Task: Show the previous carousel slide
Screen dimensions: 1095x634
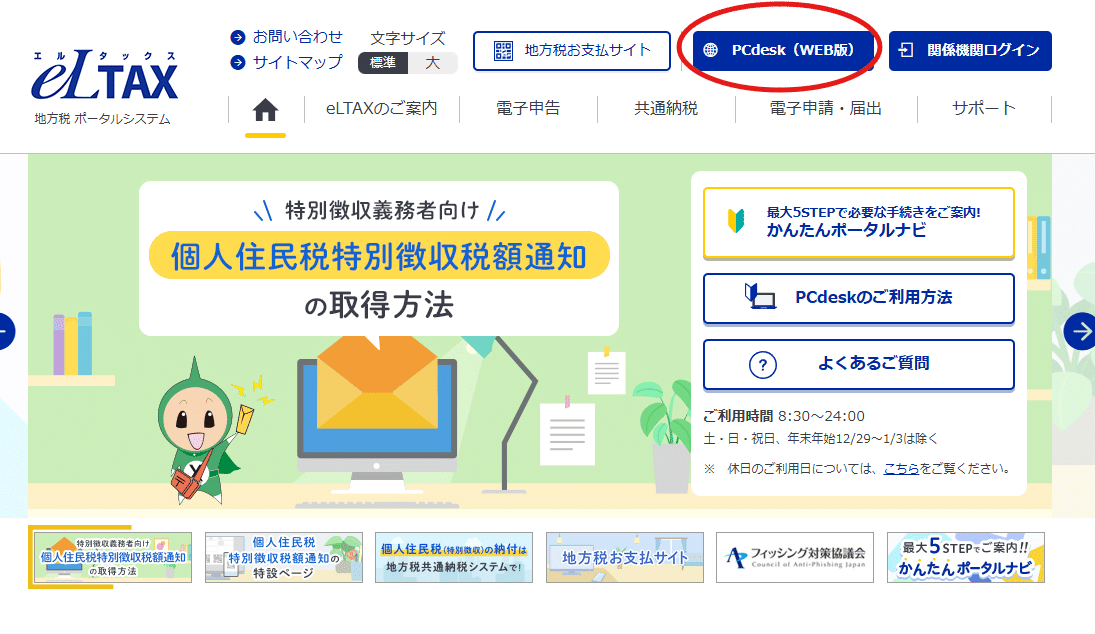Action: pyautogui.click(x=4, y=331)
